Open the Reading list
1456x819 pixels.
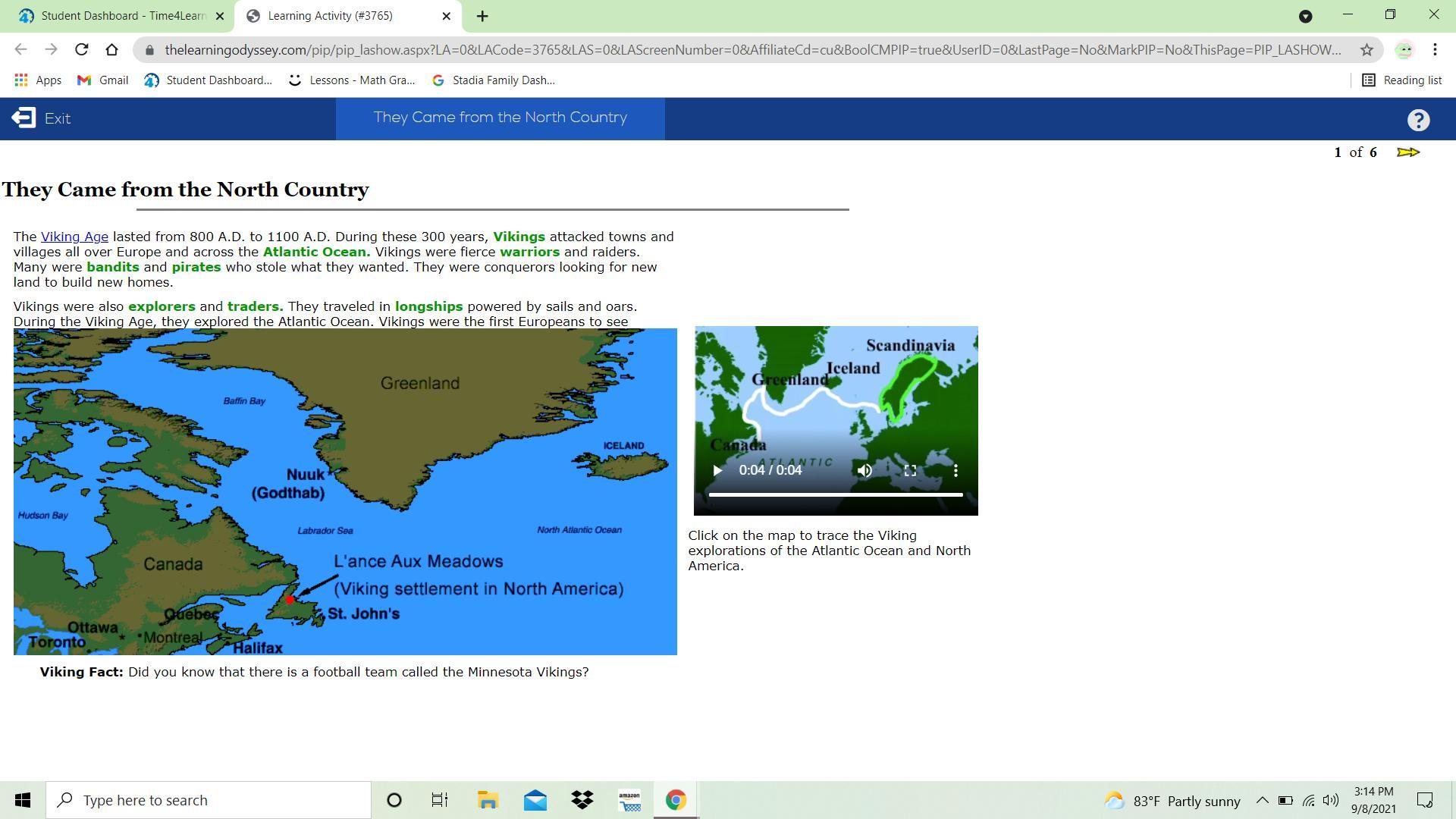click(x=1402, y=80)
